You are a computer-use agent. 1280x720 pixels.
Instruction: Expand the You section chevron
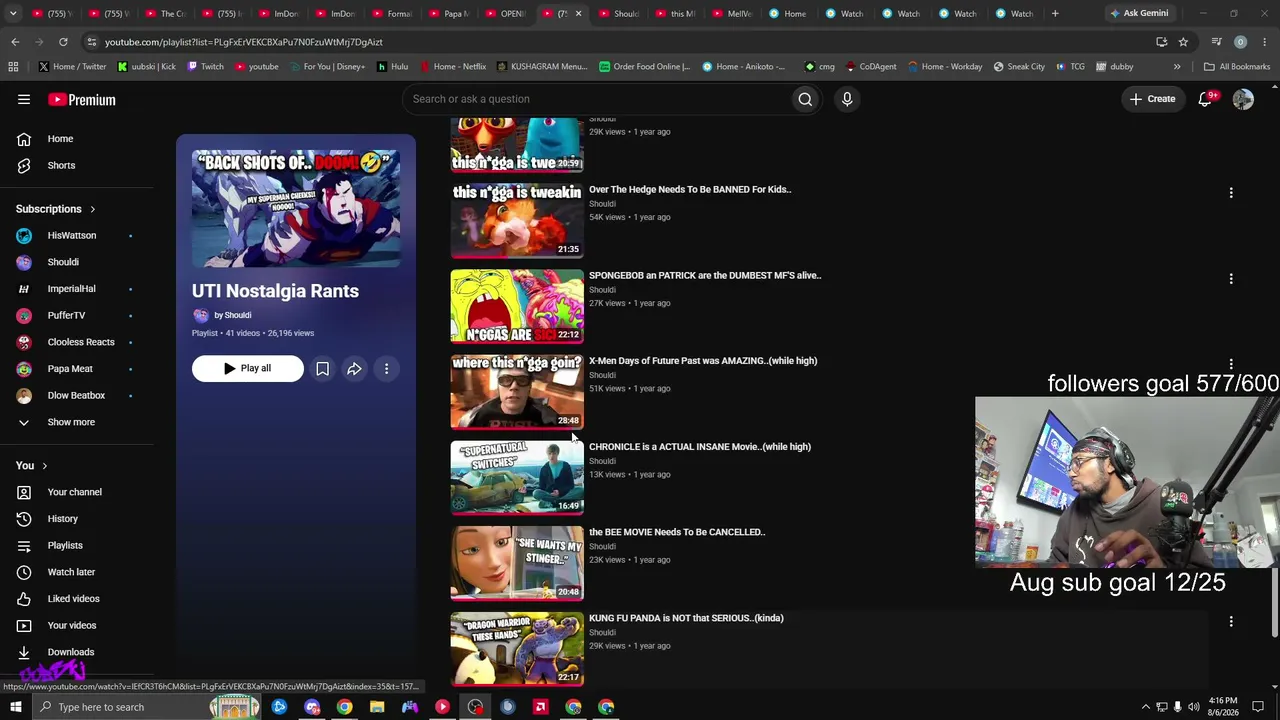click(x=44, y=465)
